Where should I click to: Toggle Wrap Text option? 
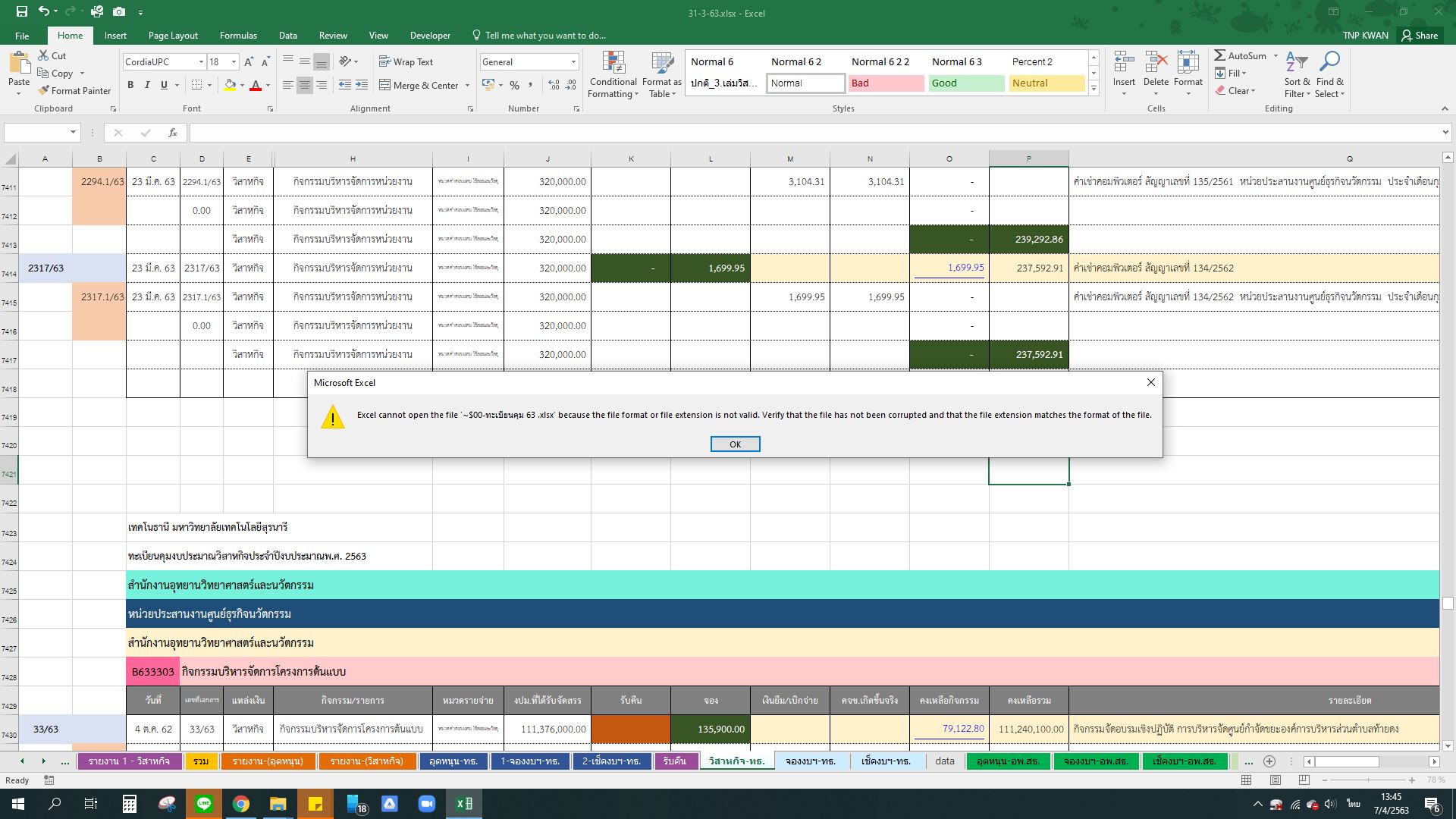(406, 62)
